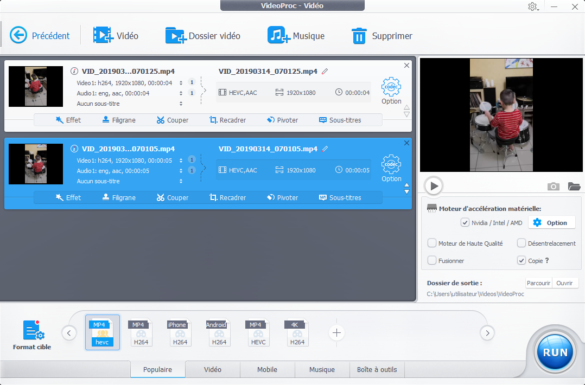Select 4K H264 format preset
Image resolution: width=585 pixels, height=385 pixels.
point(297,332)
